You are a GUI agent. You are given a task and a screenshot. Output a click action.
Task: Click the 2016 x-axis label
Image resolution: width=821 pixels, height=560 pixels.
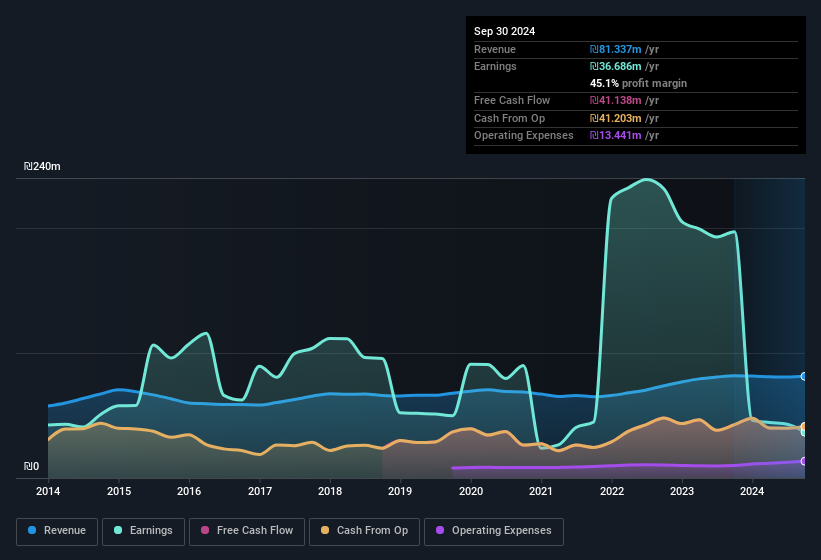click(189, 491)
